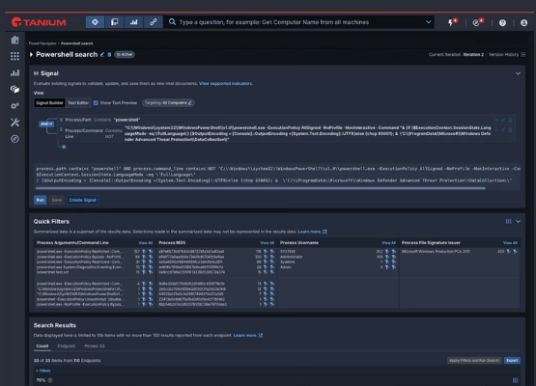Open the compass icon in the left sidebar
This screenshot has height=386, width=536.
(15, 139)
